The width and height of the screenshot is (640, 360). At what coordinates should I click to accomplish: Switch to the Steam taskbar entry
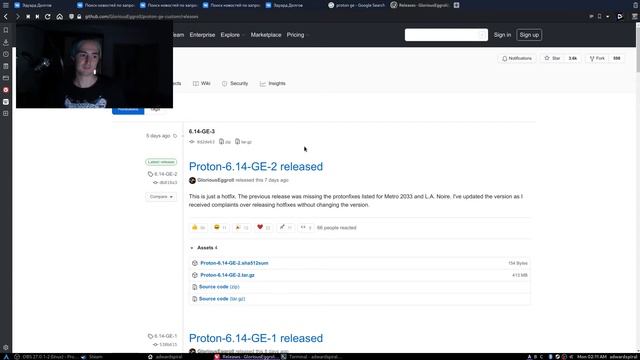click(x=92, y=357)
